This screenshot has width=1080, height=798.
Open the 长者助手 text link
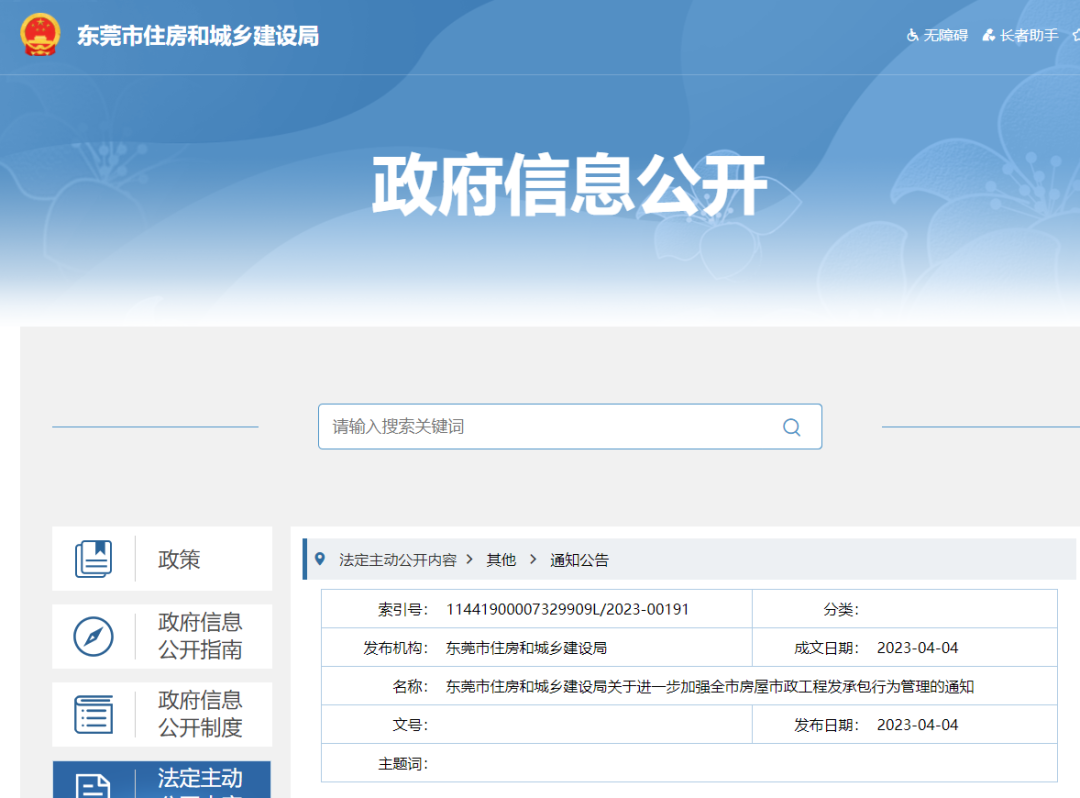pyautogui.click(x=1028, y=35)
